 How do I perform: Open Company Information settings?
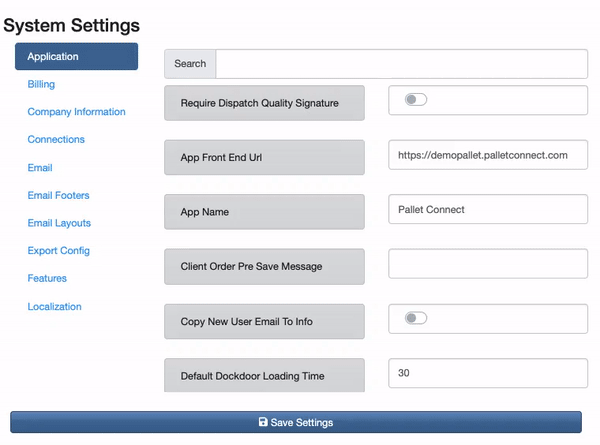[x=77, y=112]
